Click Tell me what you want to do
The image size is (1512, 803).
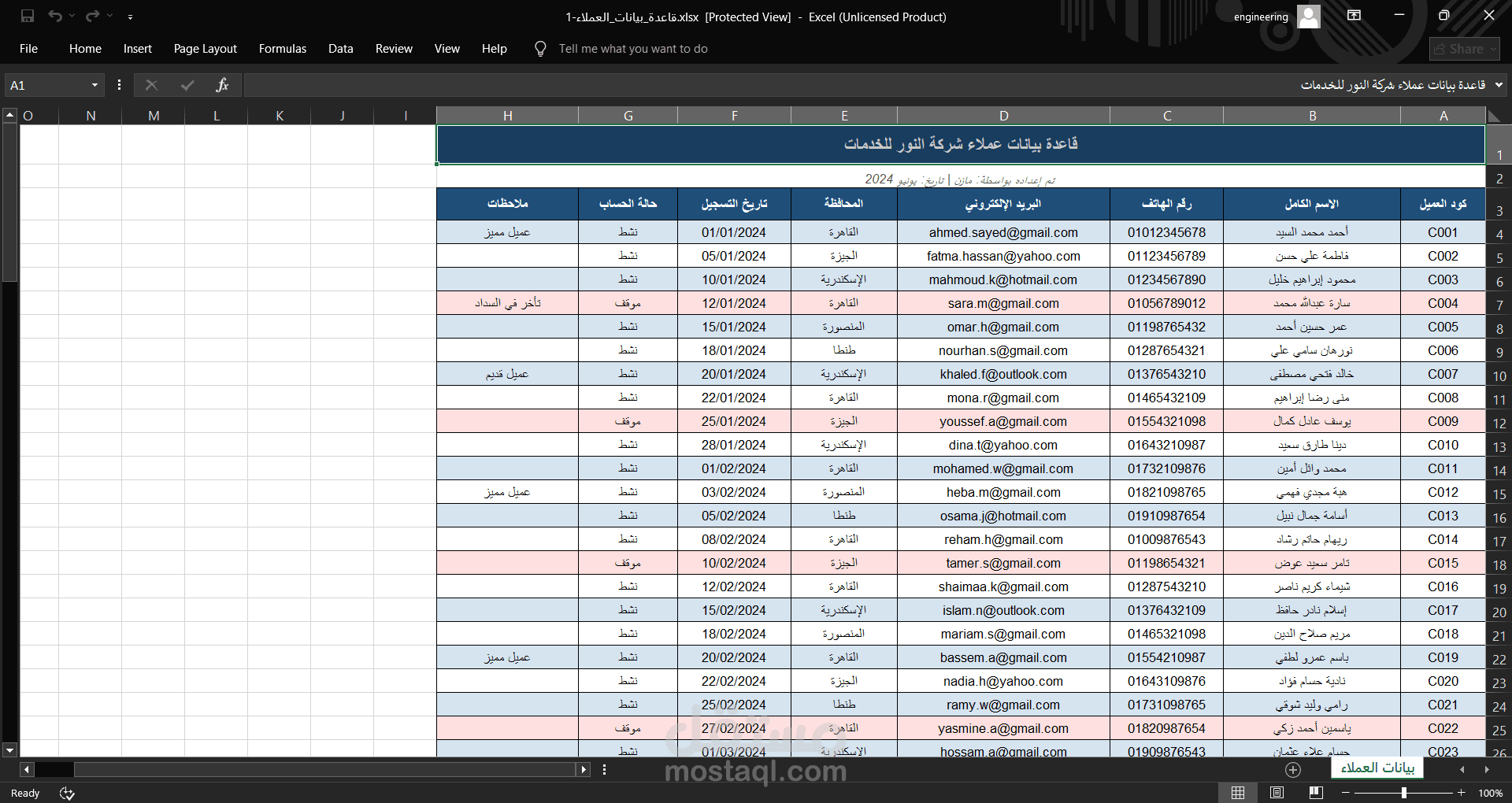(633, 49)
